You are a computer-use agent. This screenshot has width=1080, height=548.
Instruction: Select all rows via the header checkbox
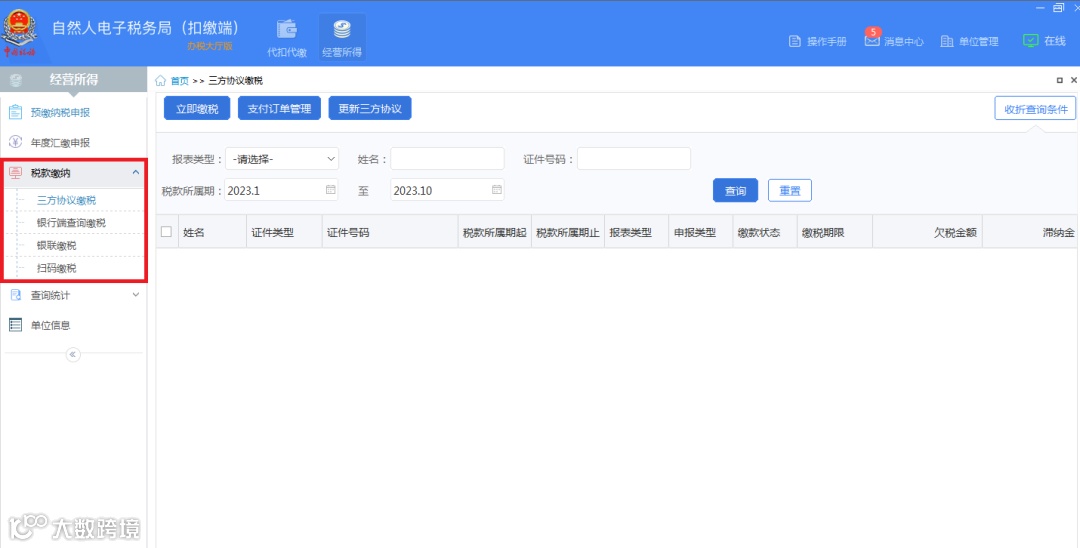coord(166,231)
